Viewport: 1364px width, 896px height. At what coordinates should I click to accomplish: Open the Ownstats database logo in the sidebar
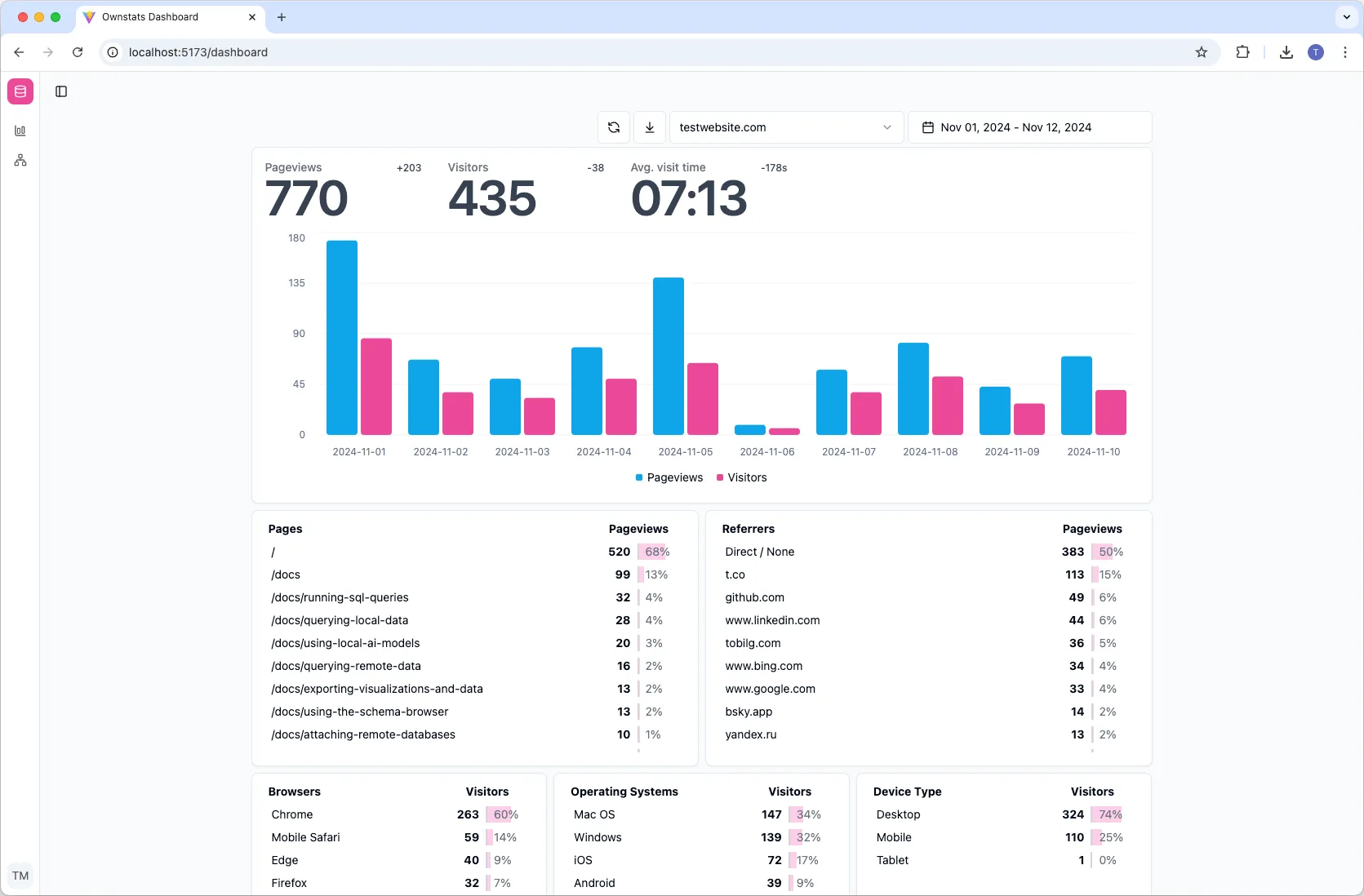pos(20,91)
